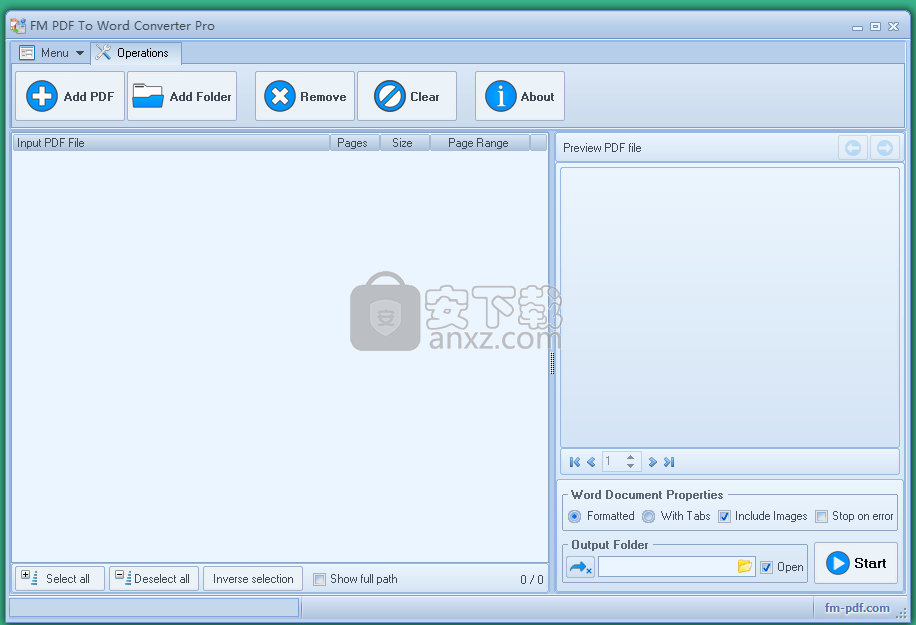Toggle the Open after conversion checkbox
916x625 pixels.
(766, 567)
